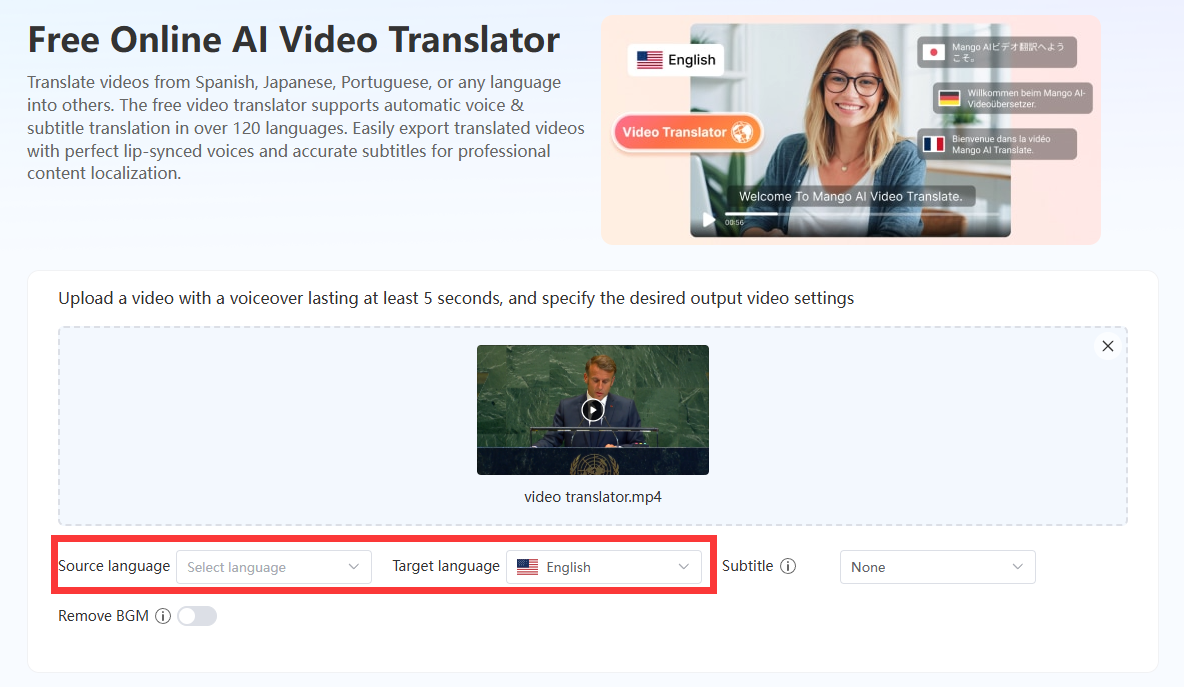This screenshot has height=687, width=1184.
Task: Remove the uploaded video with the X button
Action: click(1108, 346)
